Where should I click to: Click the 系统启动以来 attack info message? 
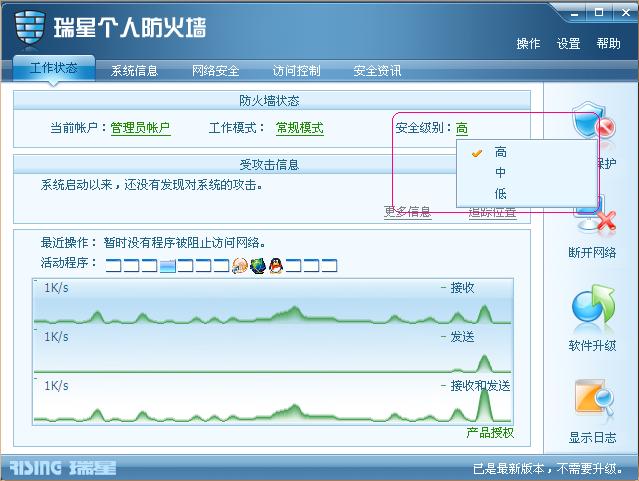(152, 185)
